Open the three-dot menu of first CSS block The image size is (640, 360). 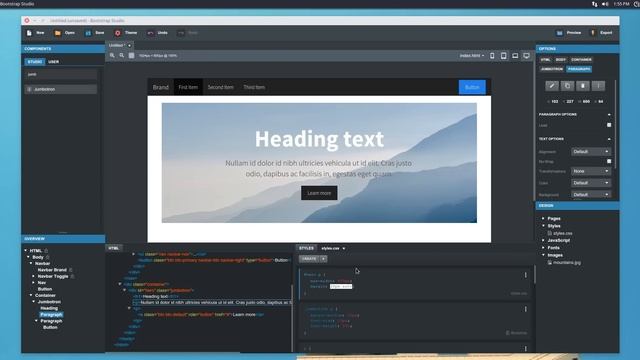pos(526,275)
